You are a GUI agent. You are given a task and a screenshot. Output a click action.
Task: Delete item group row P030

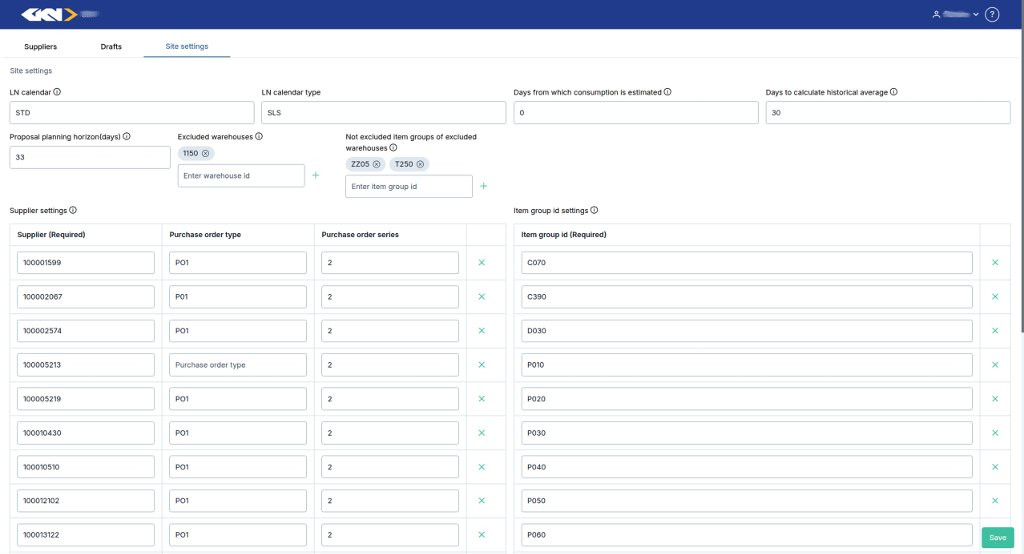[x=994, y=433]
